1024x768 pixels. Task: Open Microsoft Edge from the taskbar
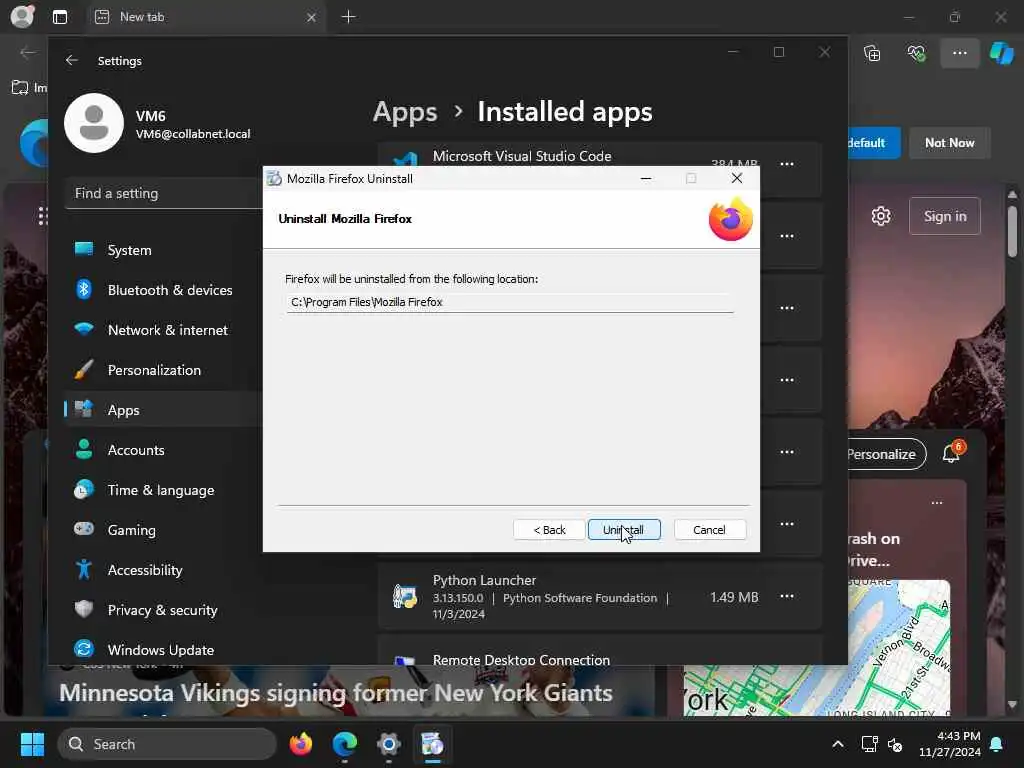tap(345, 744)
